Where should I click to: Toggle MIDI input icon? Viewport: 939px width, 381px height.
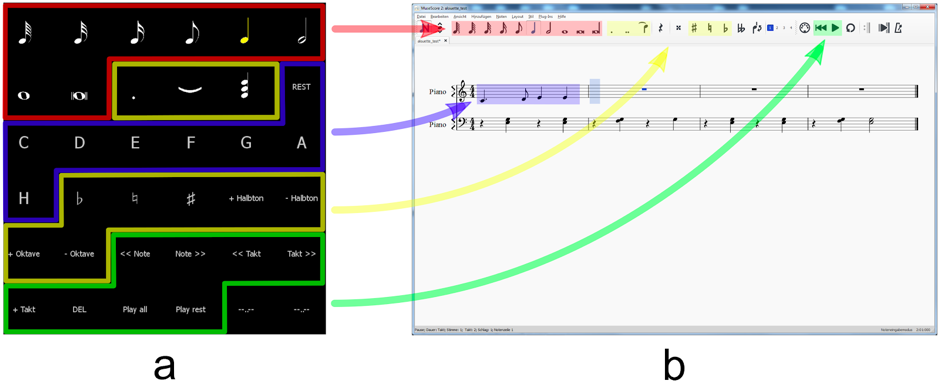pos(804,28)
